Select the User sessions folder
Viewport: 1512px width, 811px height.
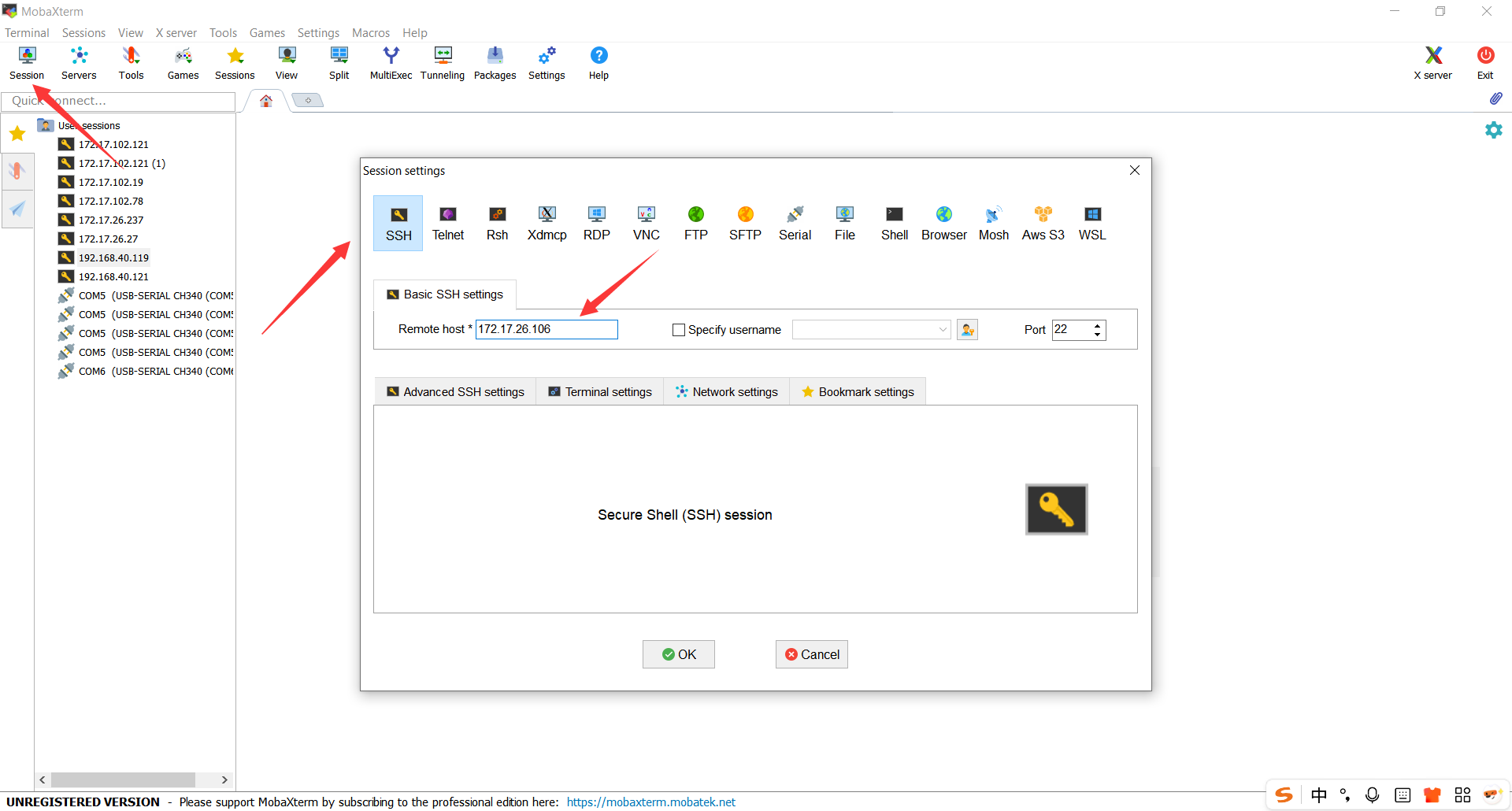(89, 125)
